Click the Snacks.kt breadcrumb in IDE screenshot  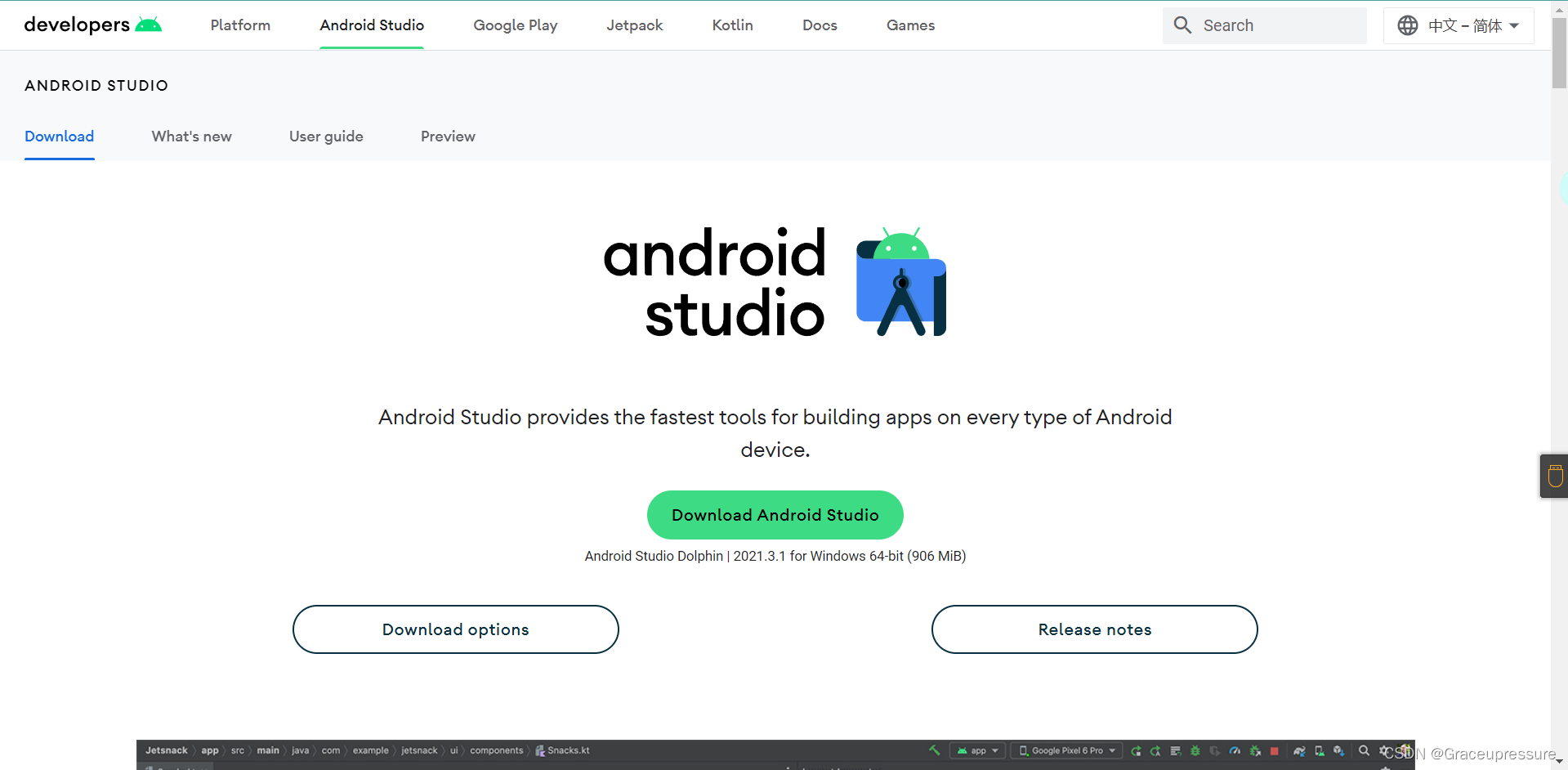point(562,750)
